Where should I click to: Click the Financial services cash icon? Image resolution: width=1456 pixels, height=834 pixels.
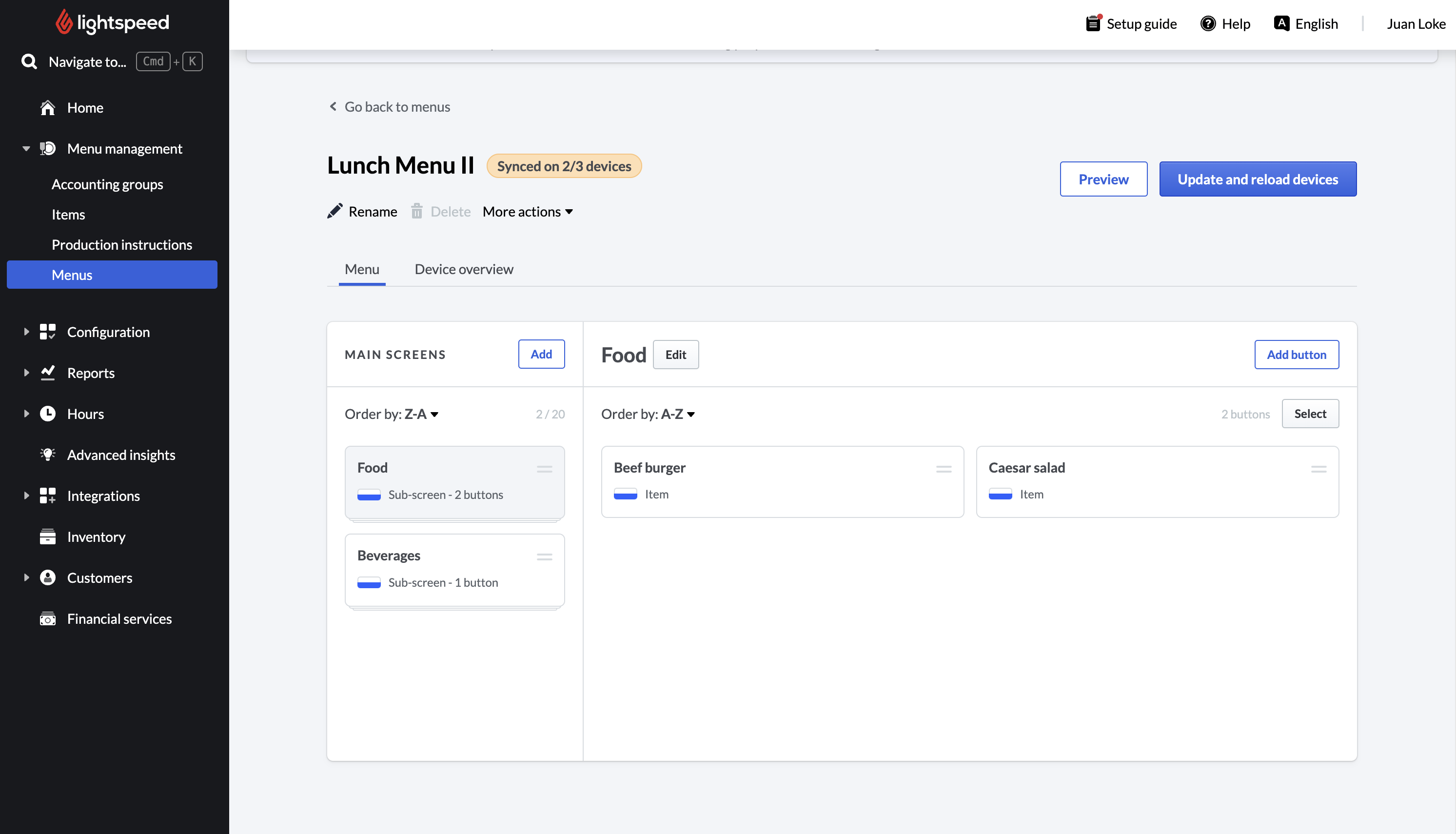click(47, 618)
